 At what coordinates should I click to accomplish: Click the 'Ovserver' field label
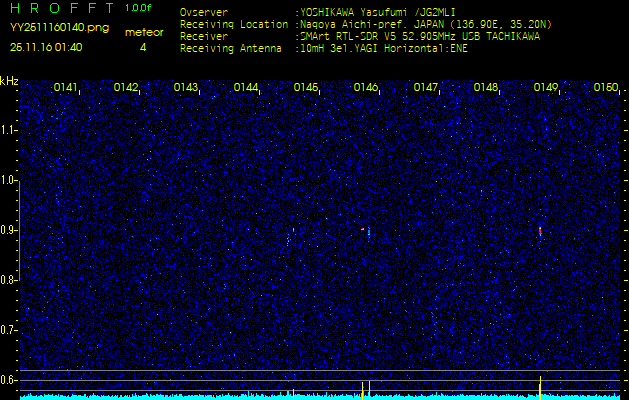click(204, 12)
